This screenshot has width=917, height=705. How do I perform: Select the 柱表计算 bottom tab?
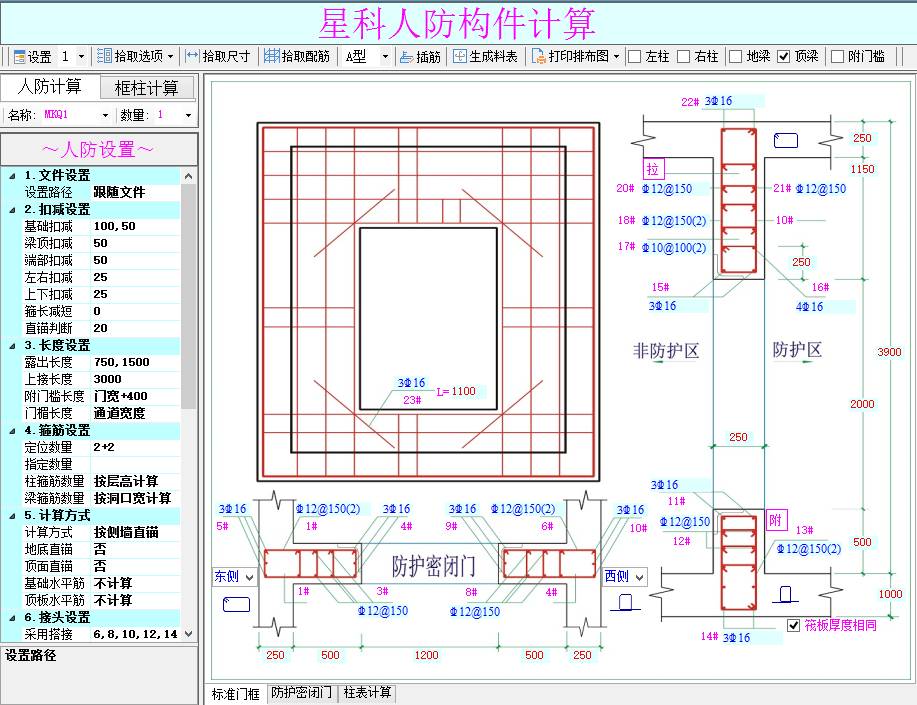pyautogui.click(x=367, y=693)
